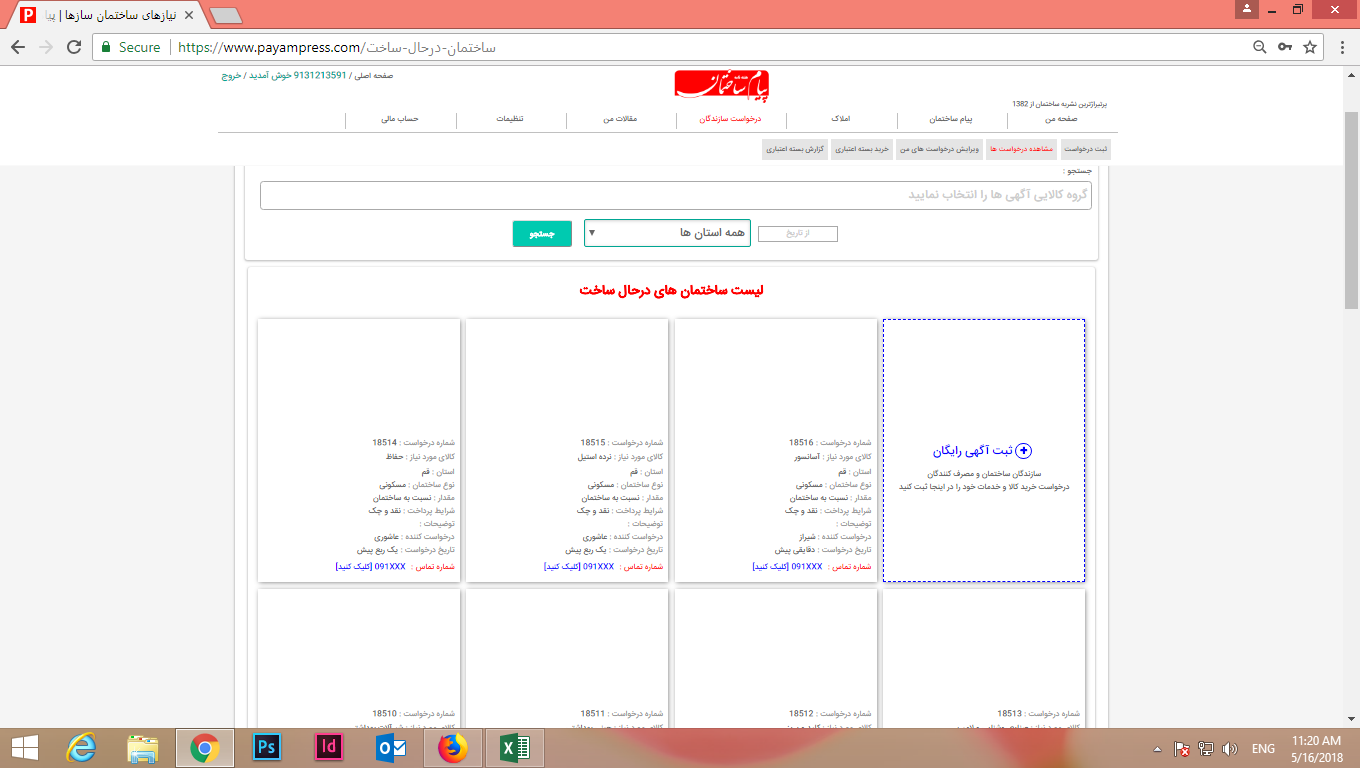Click the user number 9131213591
Viewport: 1360px width, 768px height.
[321, 75]
